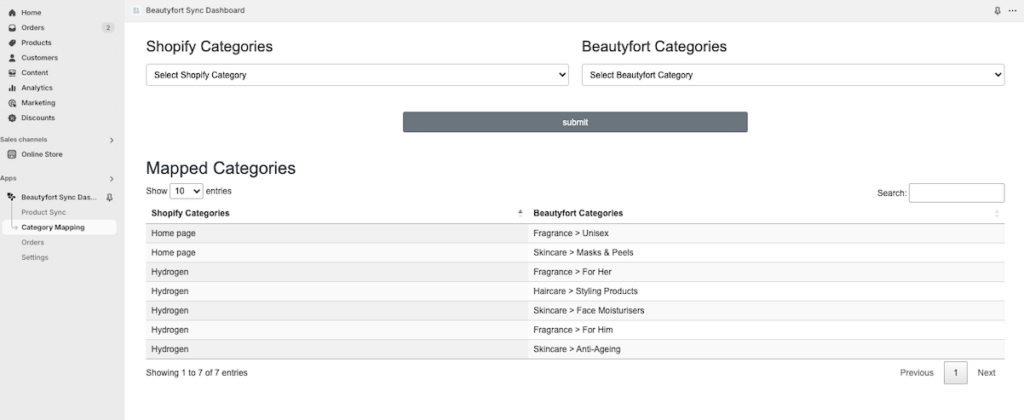This screenshot has width=1024, height=420.
Task: Open the Select Beautyfort Category dropdown
Action: click(x=793, y=74)
